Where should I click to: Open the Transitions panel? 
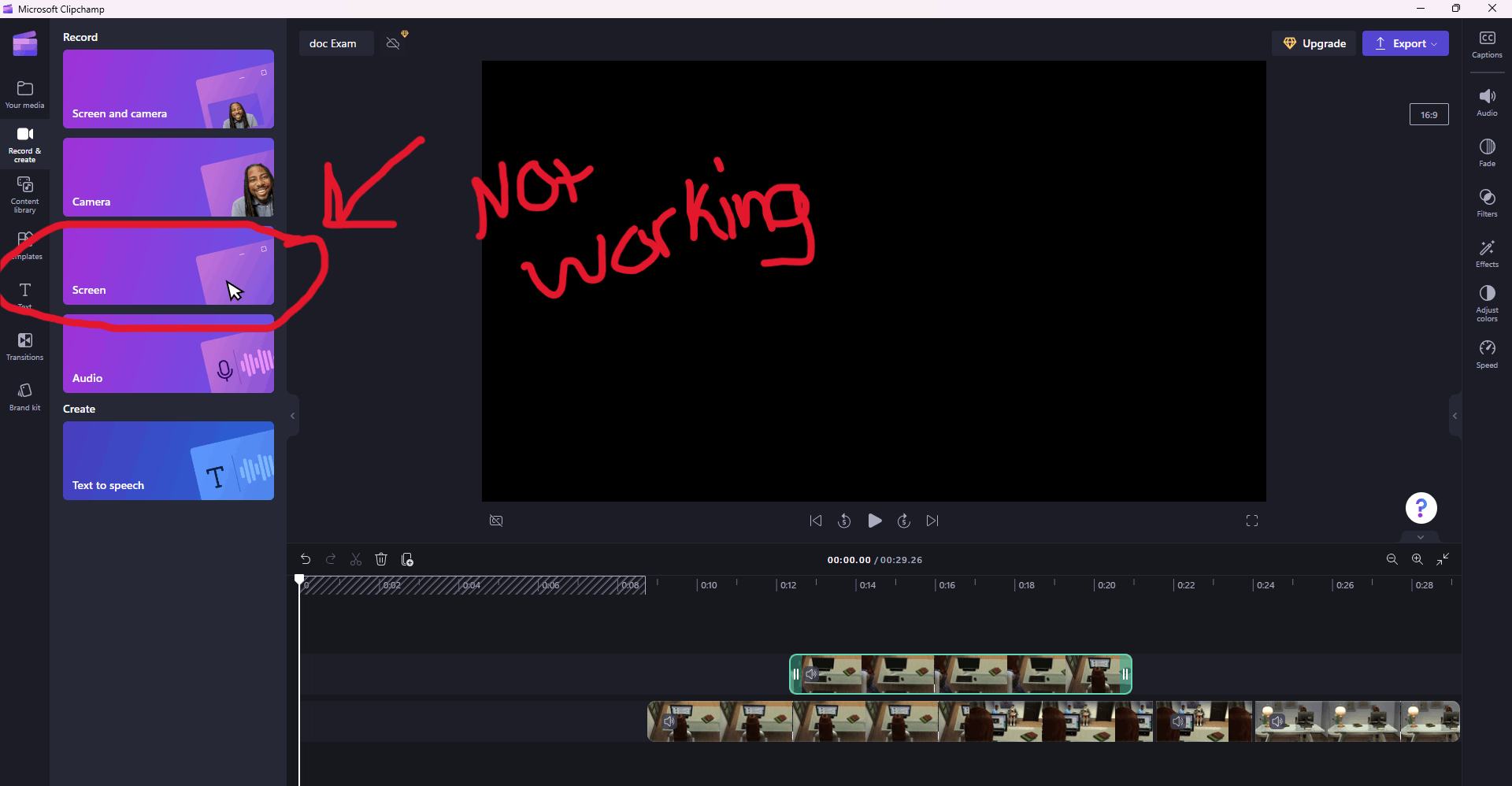24,347
